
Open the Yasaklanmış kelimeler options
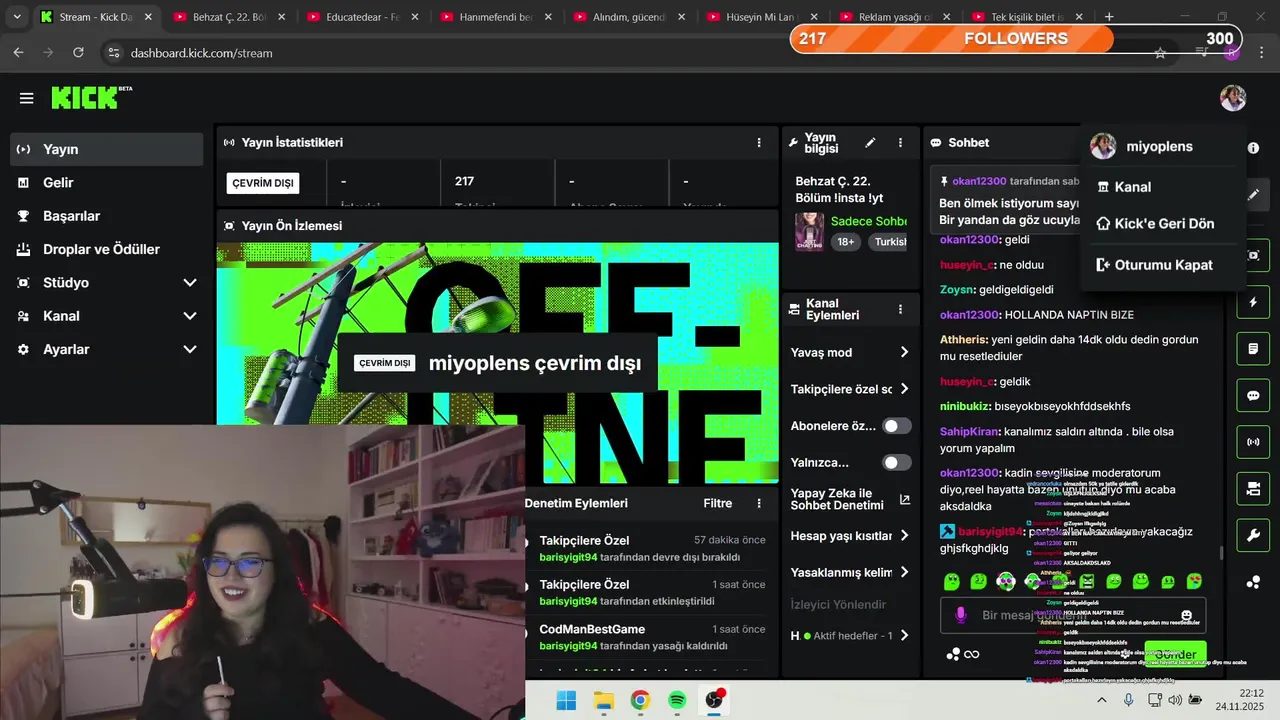pyautogui.click(x=850, y=572)
